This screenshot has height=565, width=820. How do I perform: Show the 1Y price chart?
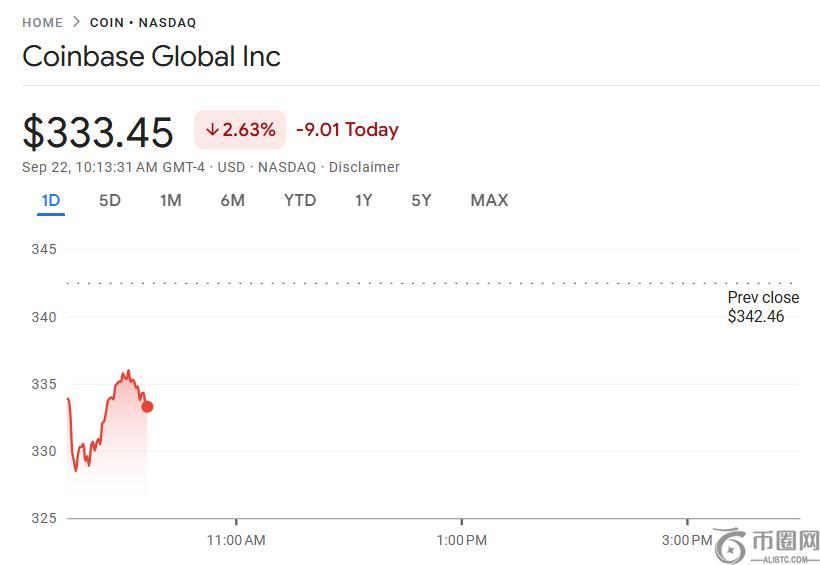click(x=363, y=200)
